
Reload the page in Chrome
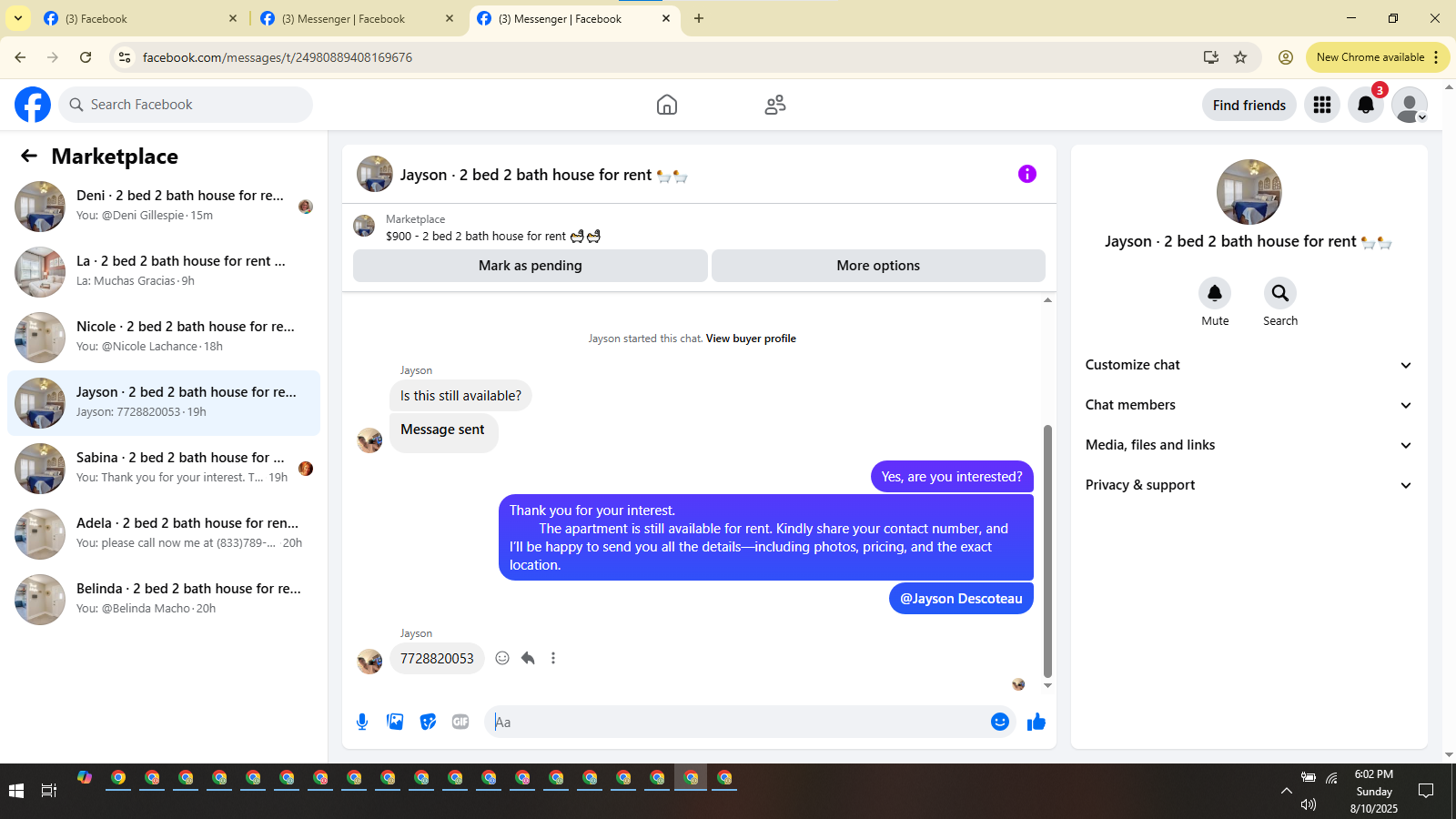tap(86, 57)
